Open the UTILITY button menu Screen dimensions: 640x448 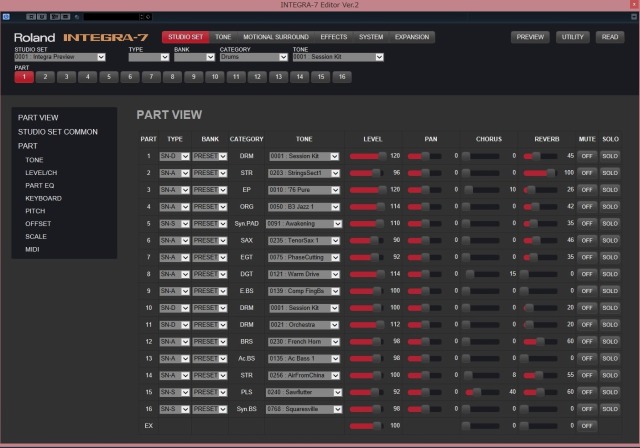pyautogui.click(x=572, y=37)
